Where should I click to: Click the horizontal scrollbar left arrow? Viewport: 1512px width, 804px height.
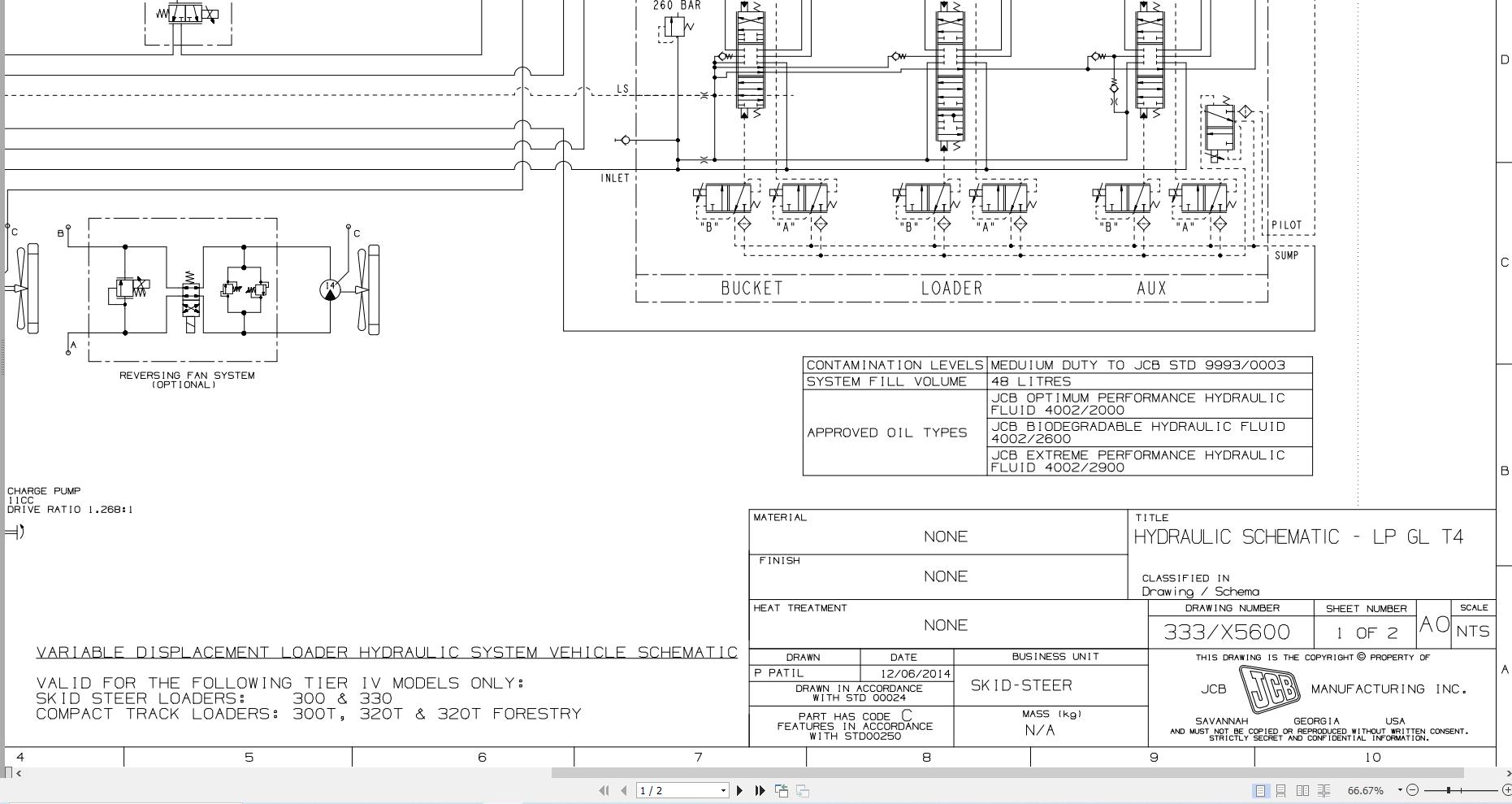tap(19, 773)
